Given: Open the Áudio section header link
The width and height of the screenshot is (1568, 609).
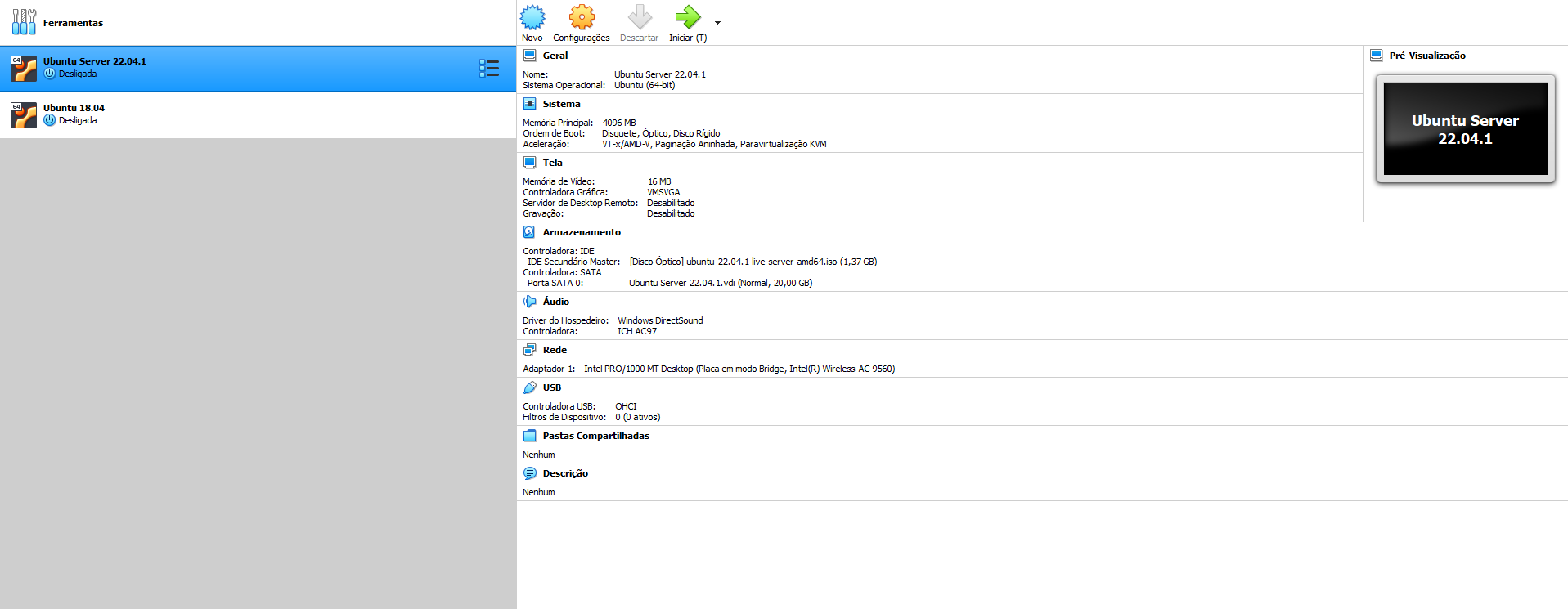Looking at the screenshot, I should [x=556, y=302].
